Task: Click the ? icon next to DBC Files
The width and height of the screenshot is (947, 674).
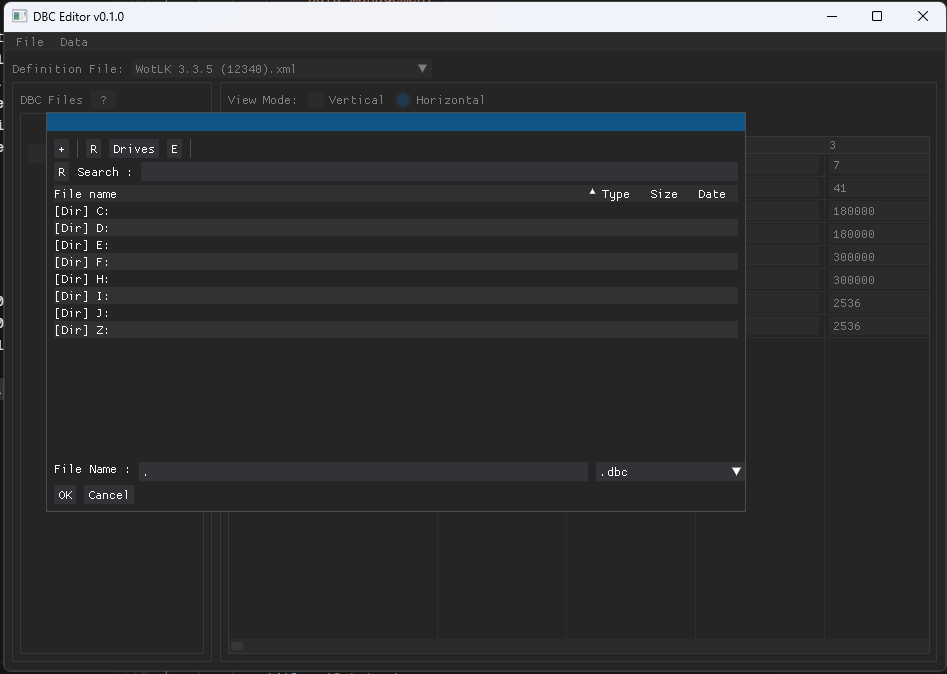Action: tap(102, 99)
